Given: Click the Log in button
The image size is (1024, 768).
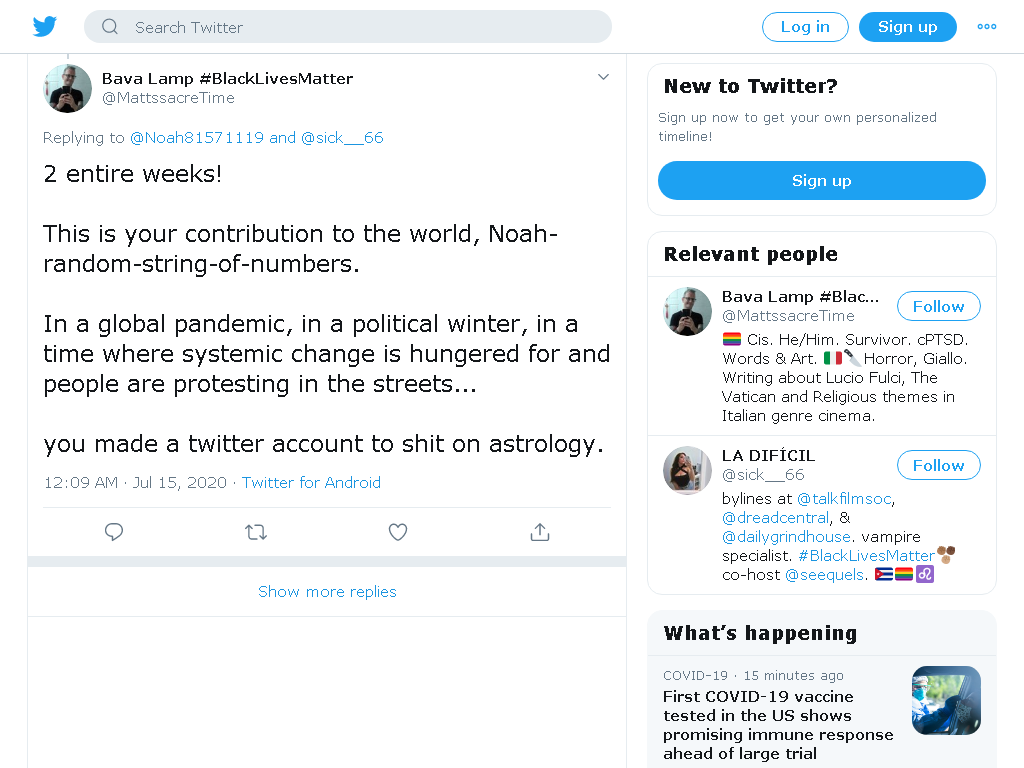Looking at the screenshot, I should pos(805,27).
